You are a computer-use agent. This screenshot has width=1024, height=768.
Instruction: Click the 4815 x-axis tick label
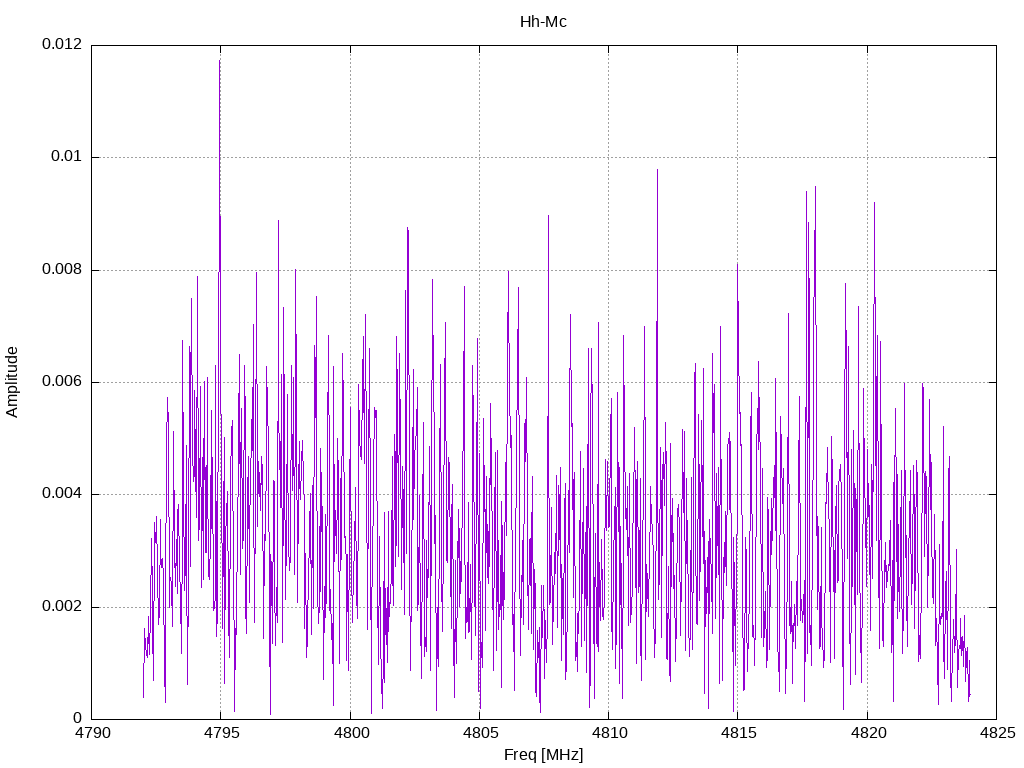tap(739, 733)
